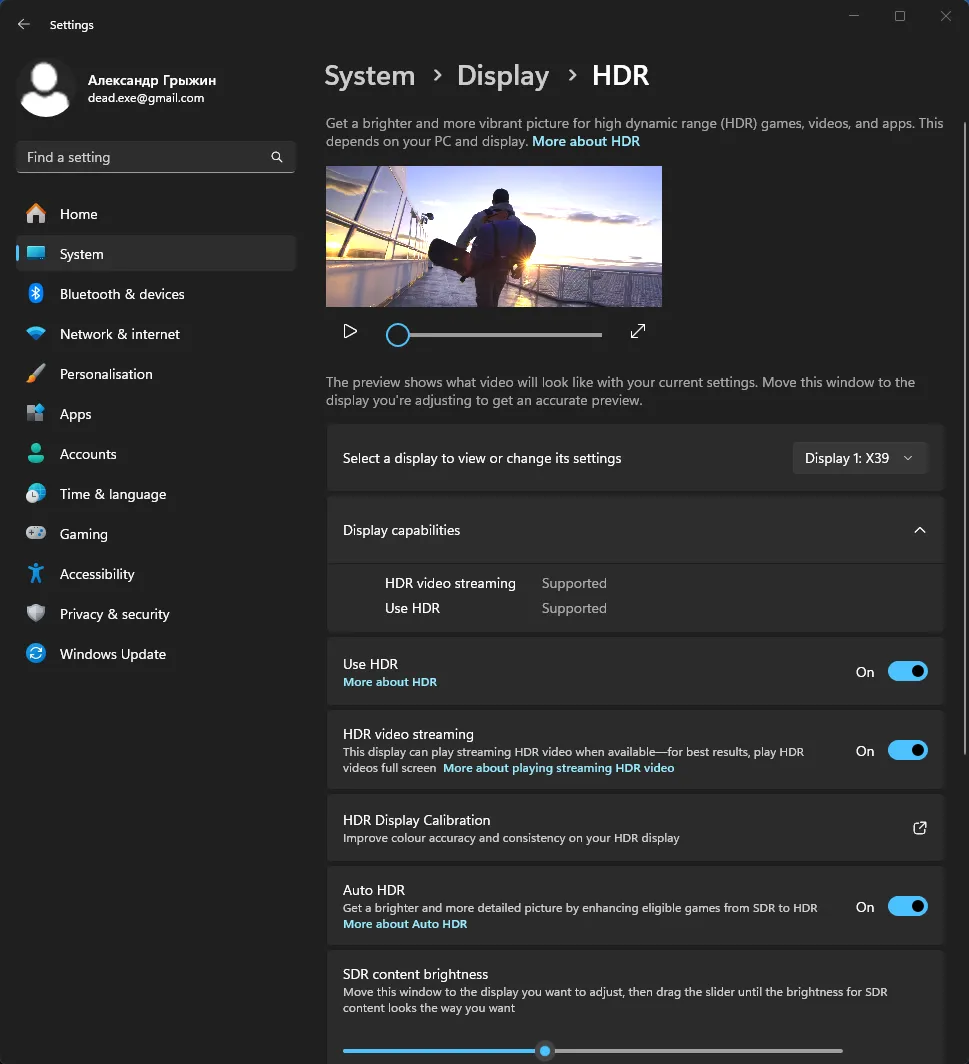The image size is (969, 1064).
Task: Click the back arrow in Settings
Action: [24, 25]
